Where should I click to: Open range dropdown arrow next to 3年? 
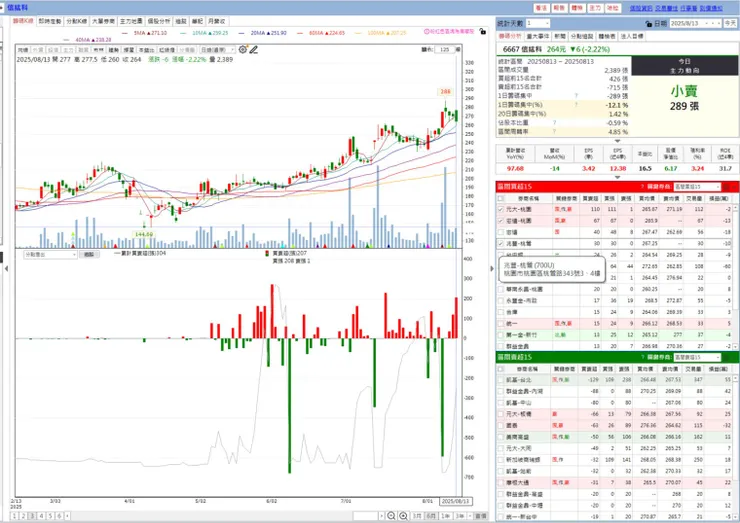470,516
